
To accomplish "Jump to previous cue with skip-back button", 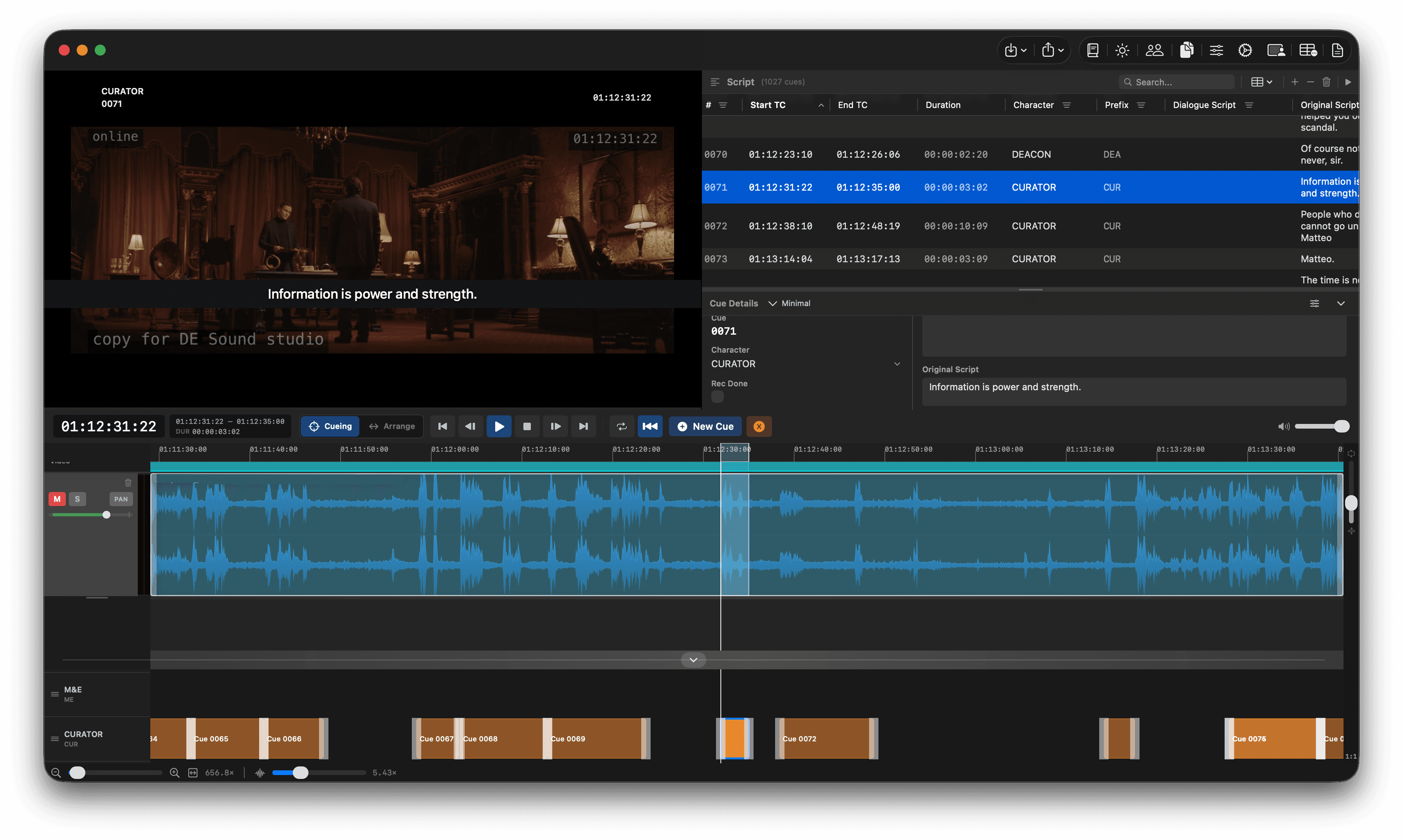I will 443,426.
